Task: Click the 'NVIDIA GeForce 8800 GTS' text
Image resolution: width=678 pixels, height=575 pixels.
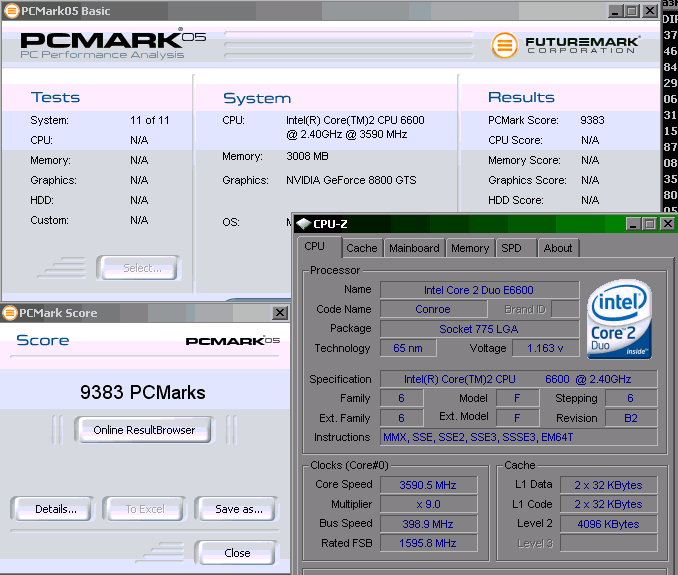Action: [x=351, y=180]
